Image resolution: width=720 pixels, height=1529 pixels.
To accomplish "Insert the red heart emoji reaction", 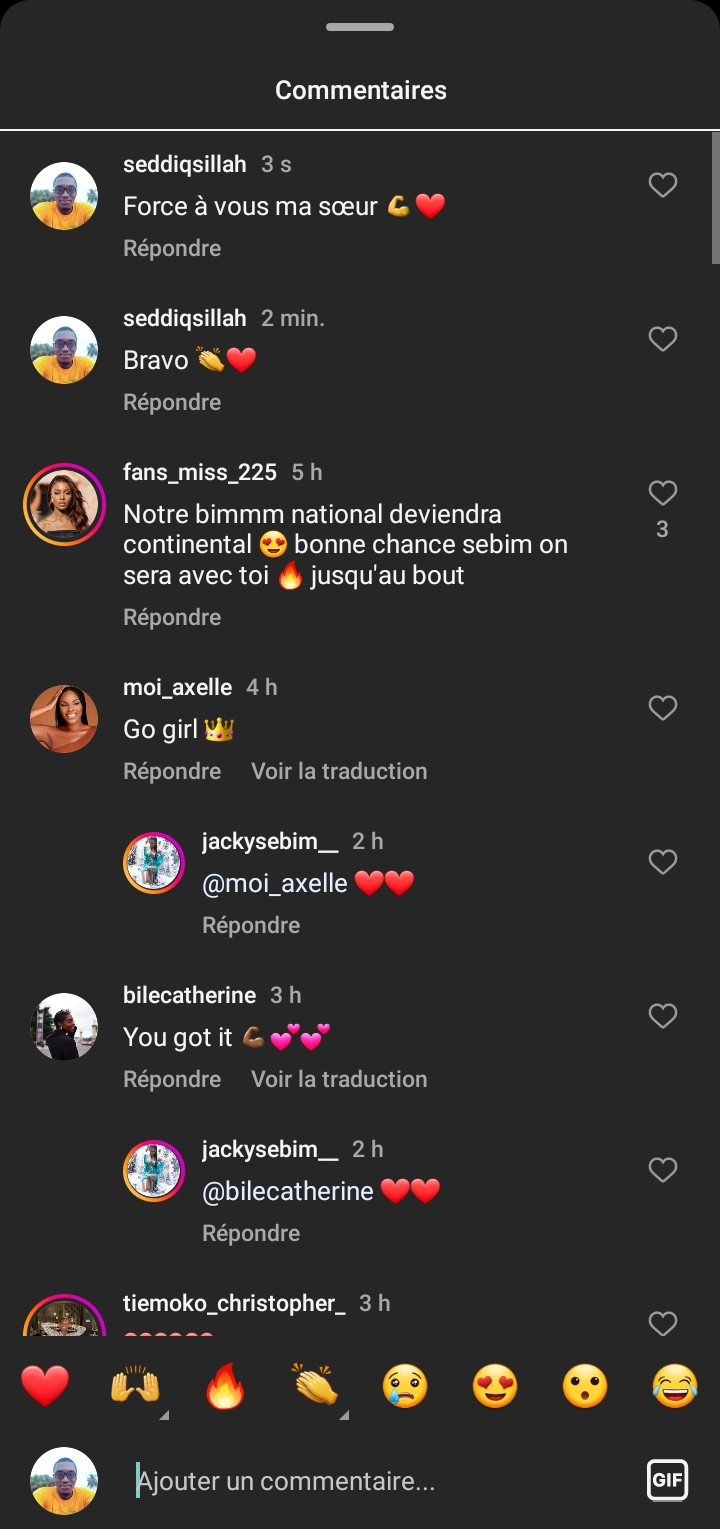I will pos(45,1387).
